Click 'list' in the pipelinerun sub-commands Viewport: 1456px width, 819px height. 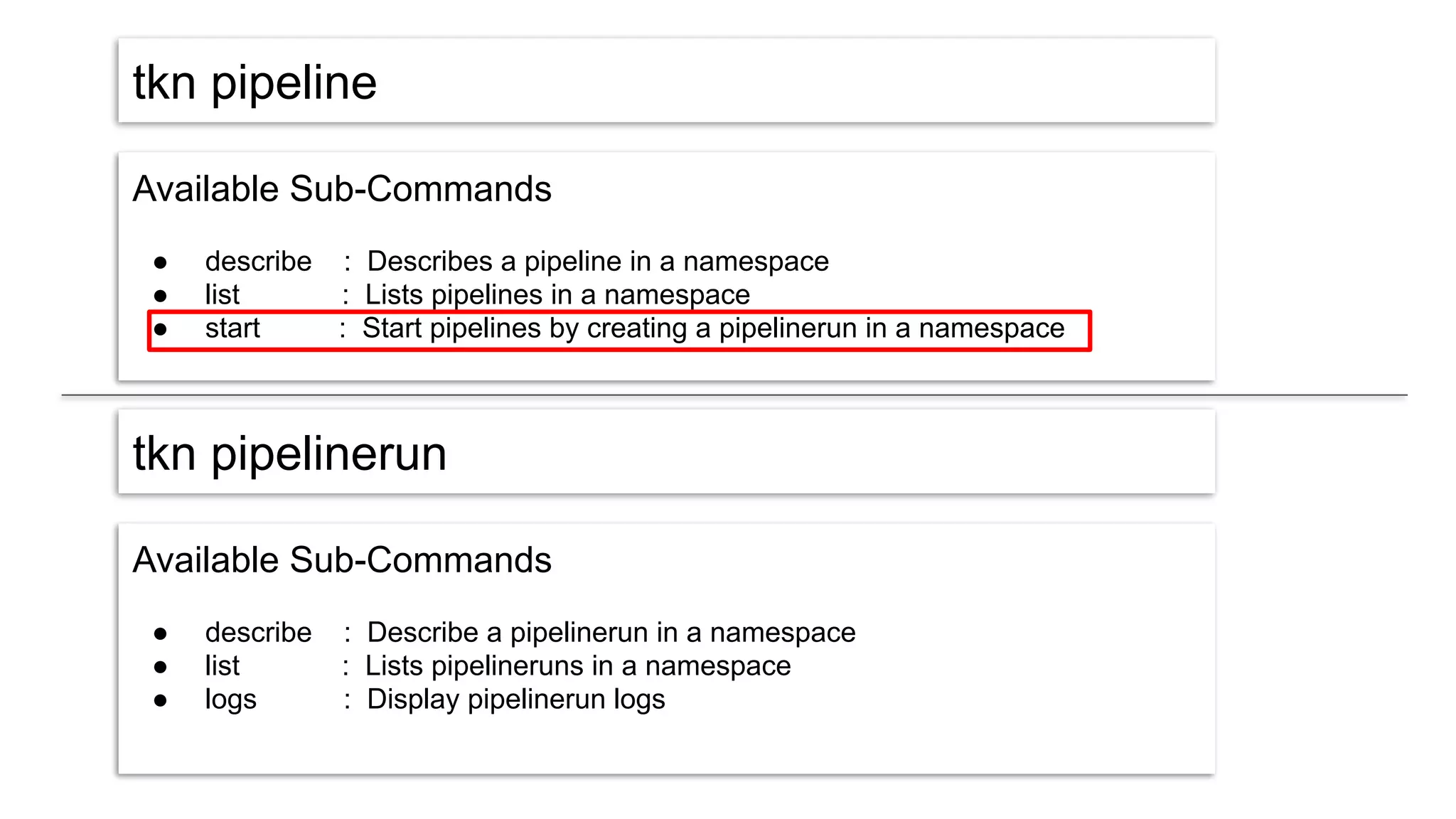coord(222,666)
